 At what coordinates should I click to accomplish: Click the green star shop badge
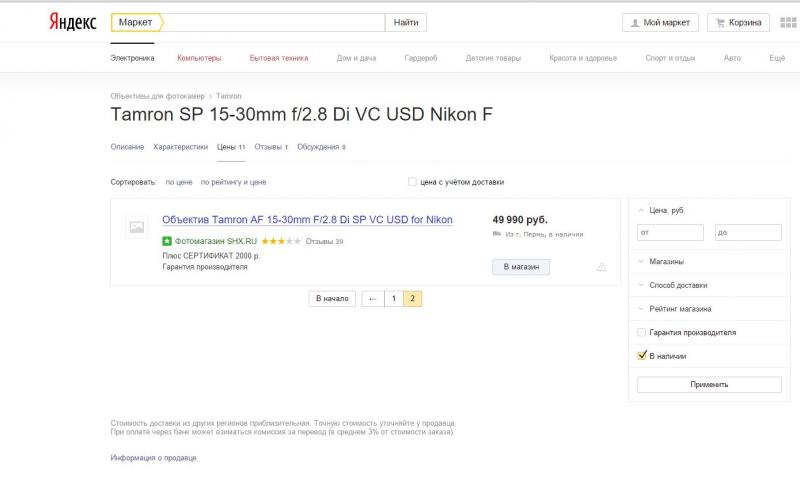click(167, 241)
